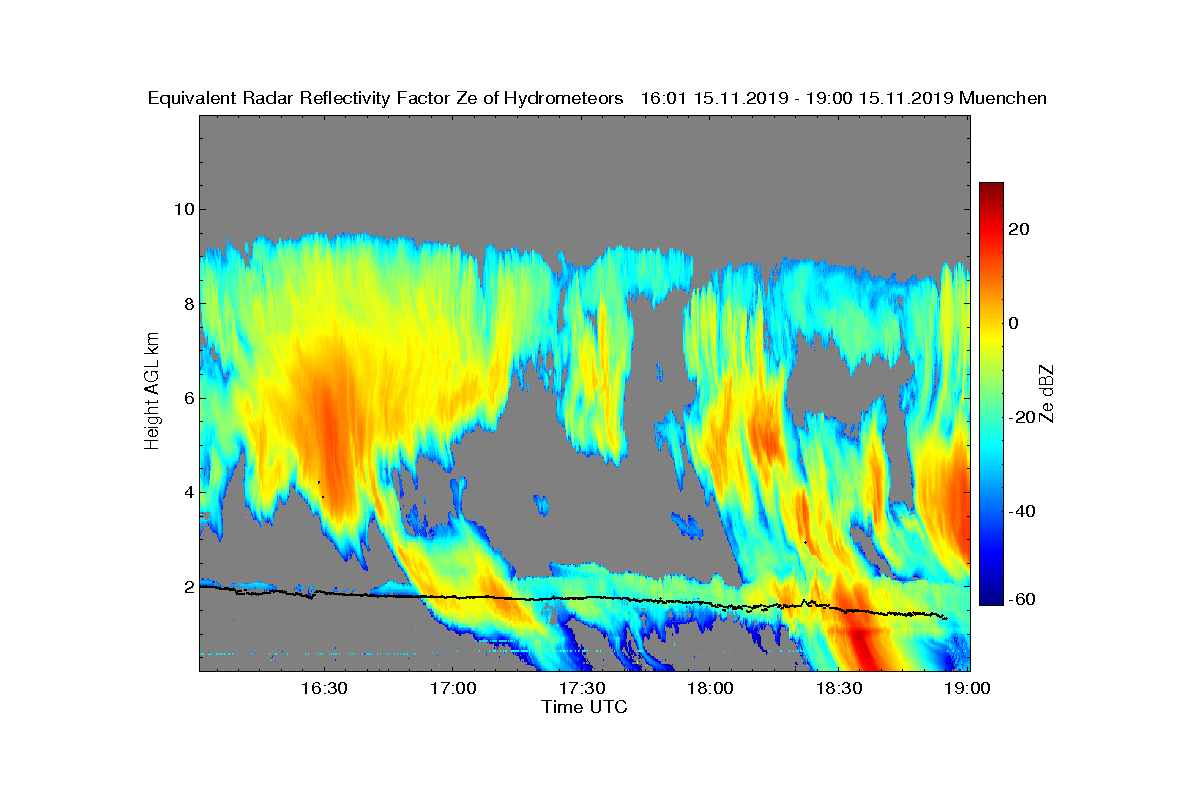
Task: Click the 18:00 time tick label
Action: (710, 689)
